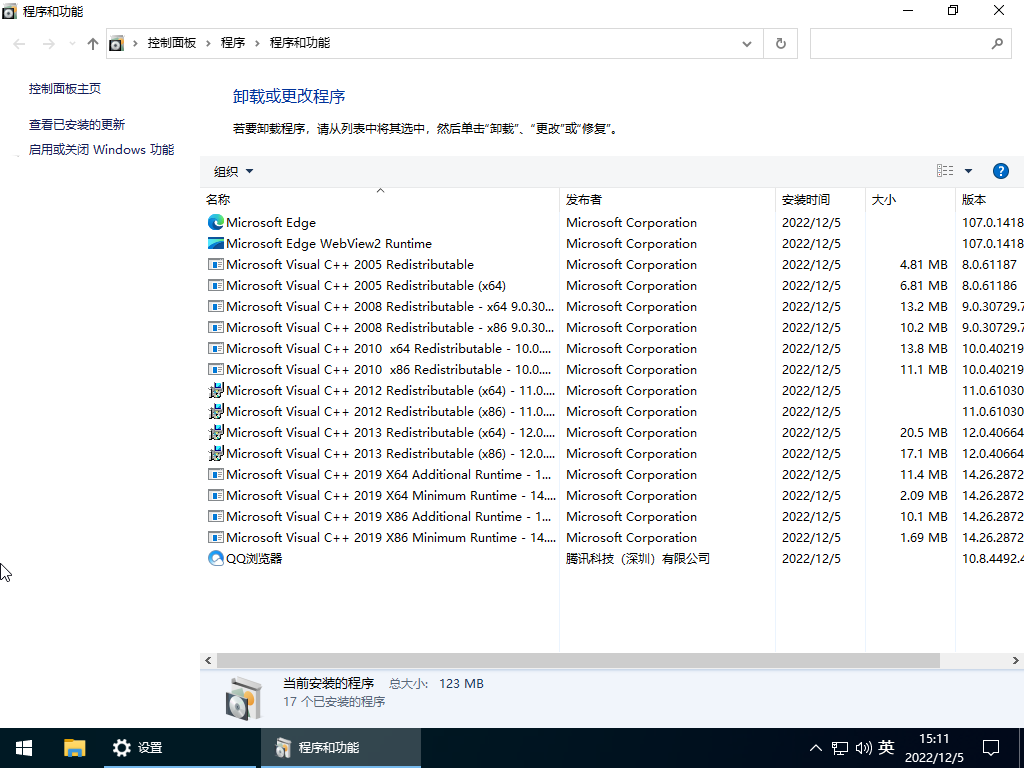Image resolution: width=1024 pixels, height=768 pixels.
Task: Click the search magnifier icon
Action: 997,44
